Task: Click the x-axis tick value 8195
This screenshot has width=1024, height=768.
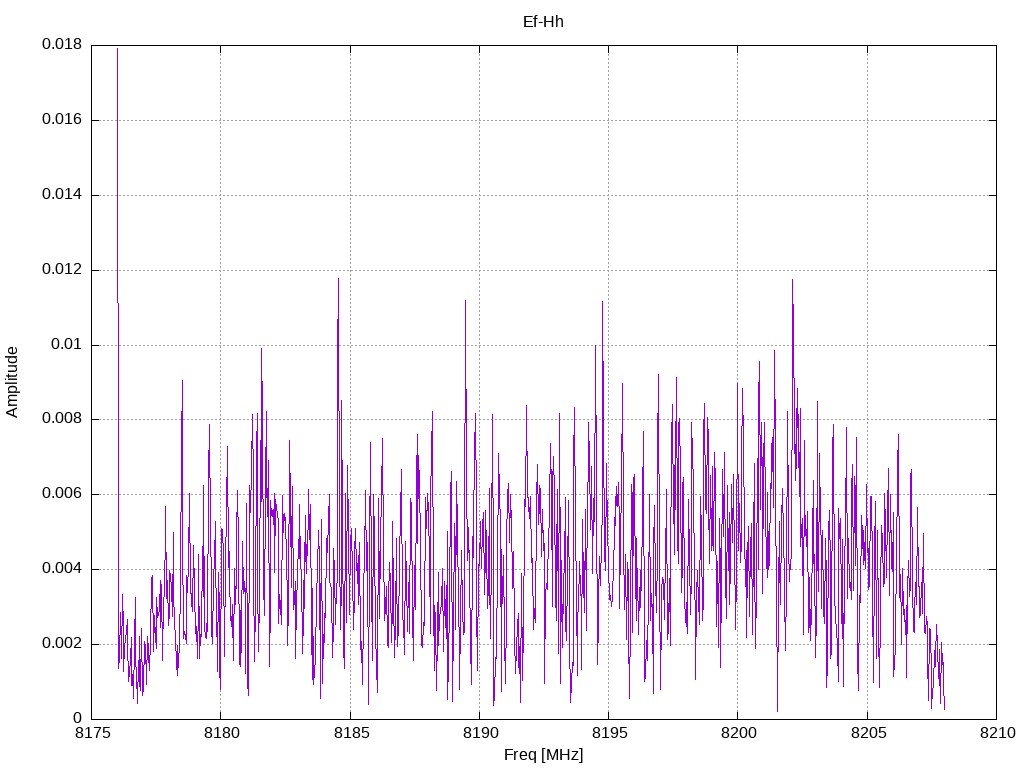Action: coord(610,733)
